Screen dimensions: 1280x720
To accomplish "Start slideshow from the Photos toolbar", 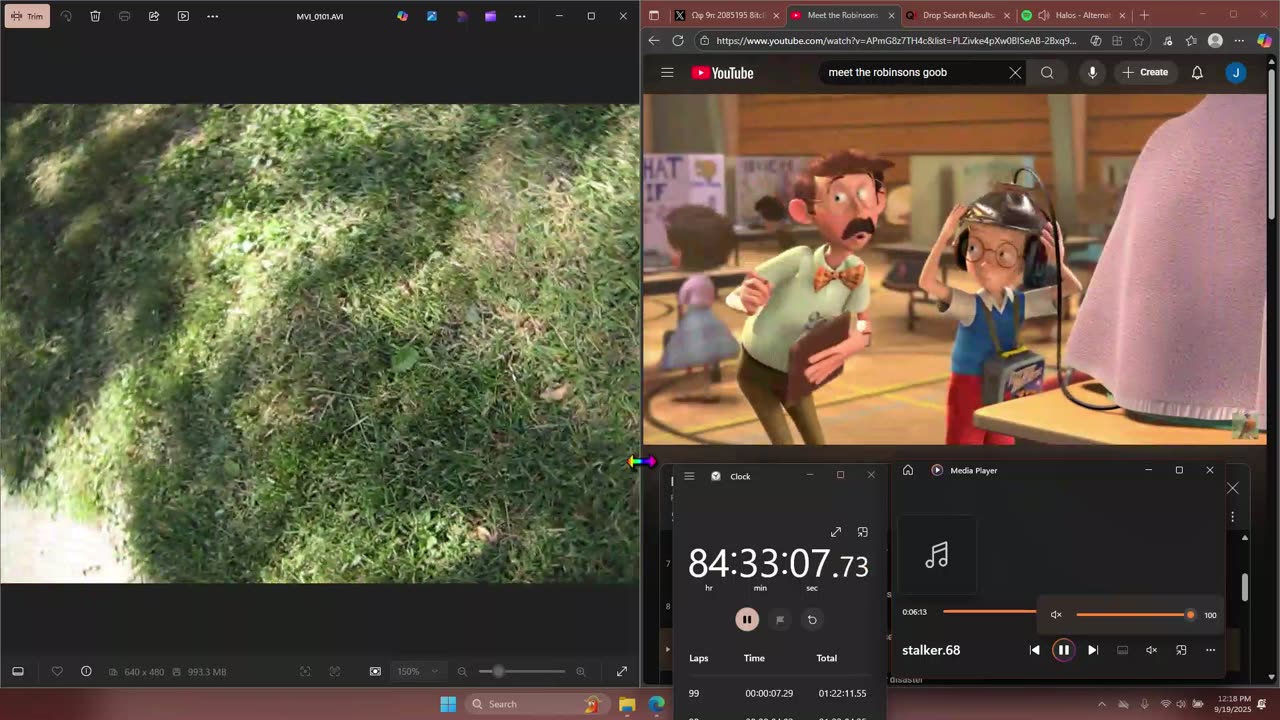I will point(183,16).
